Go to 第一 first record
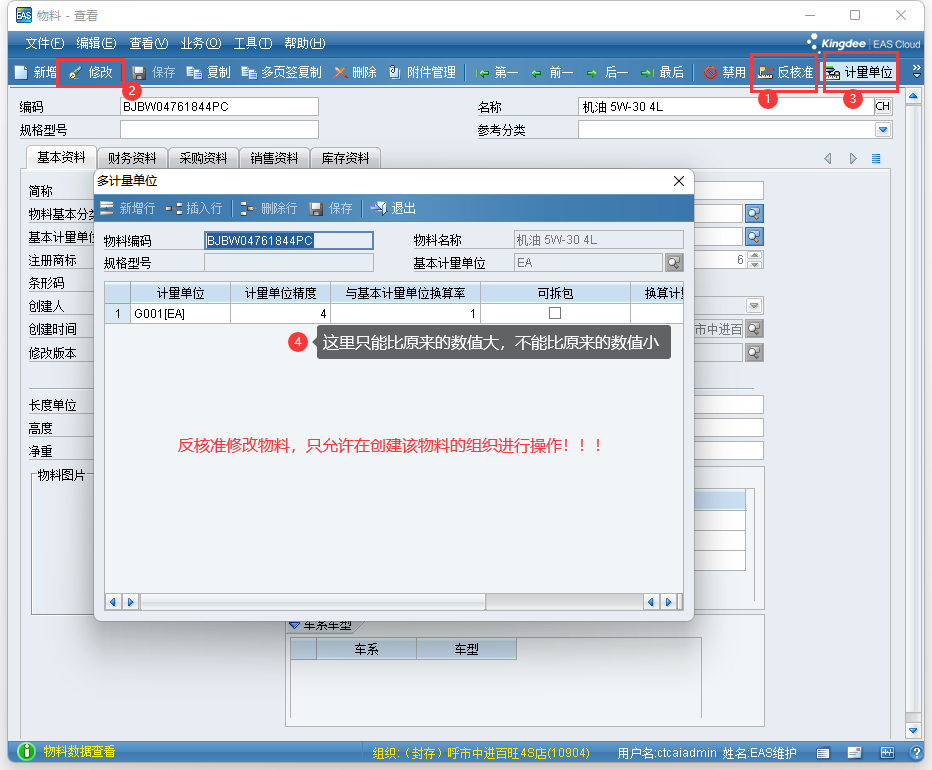This screenshot has width=932, height=770. click(496, 72)
